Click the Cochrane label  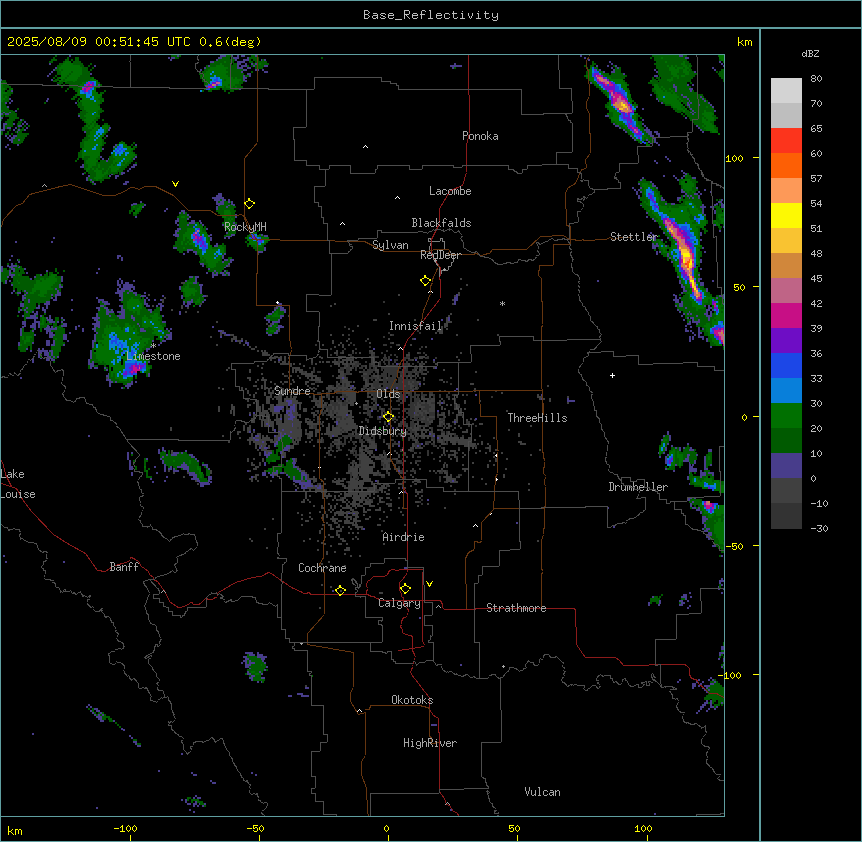click(x=322, y=568)
